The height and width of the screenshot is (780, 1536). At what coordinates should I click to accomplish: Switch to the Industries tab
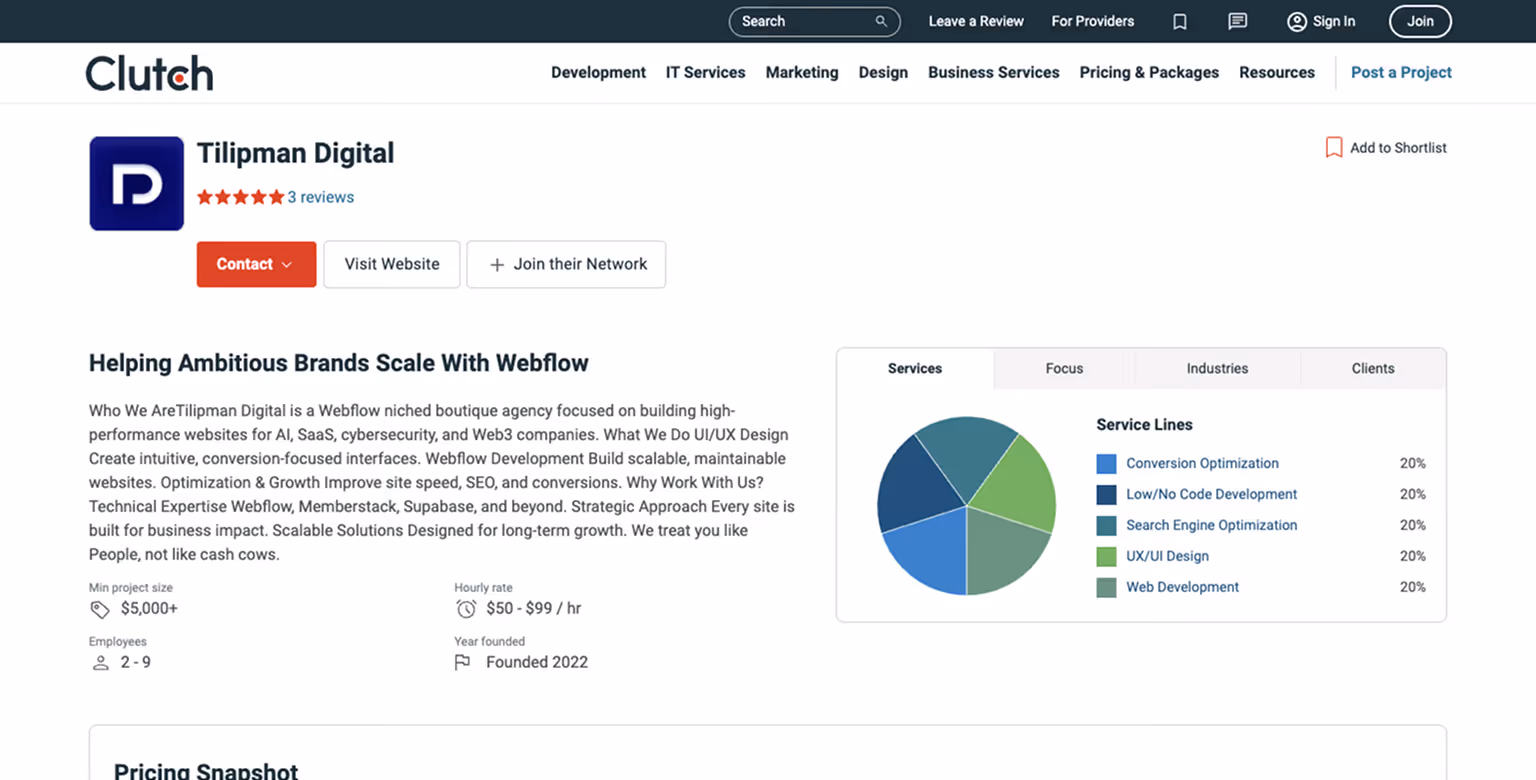click(x=1217, y=368)
